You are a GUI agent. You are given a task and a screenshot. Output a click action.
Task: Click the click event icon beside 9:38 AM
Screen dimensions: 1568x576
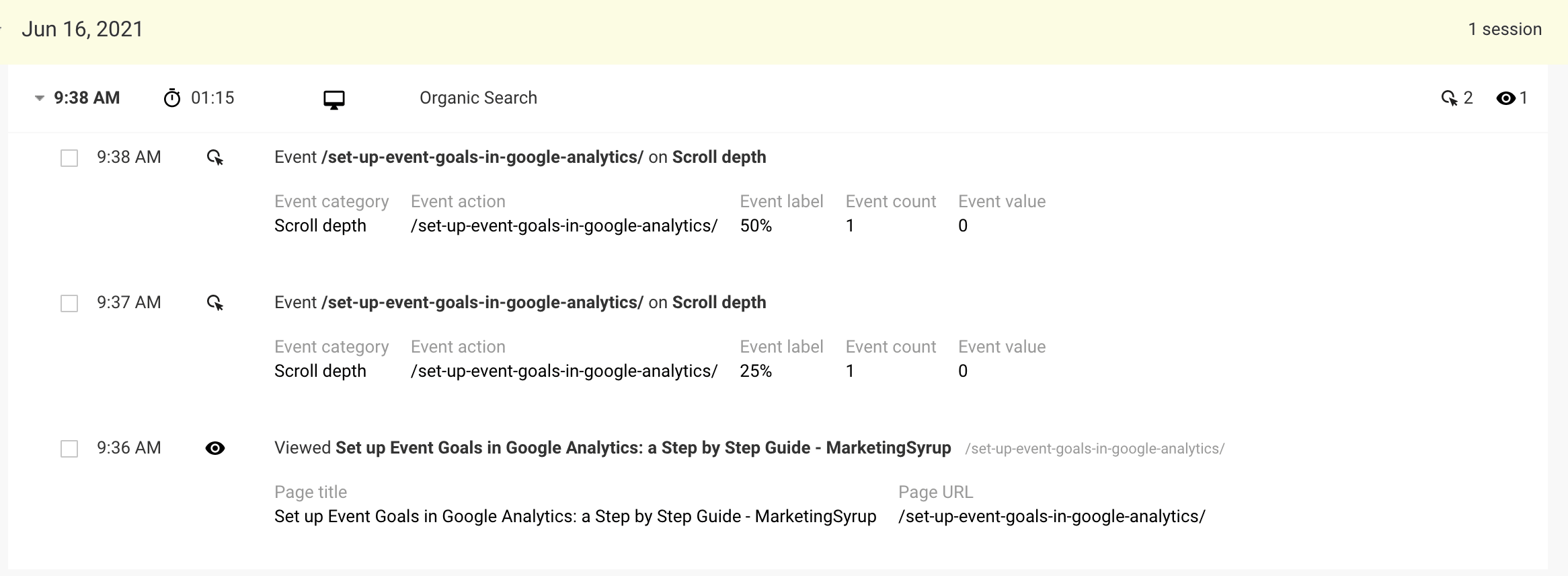(x=216, y=157)
